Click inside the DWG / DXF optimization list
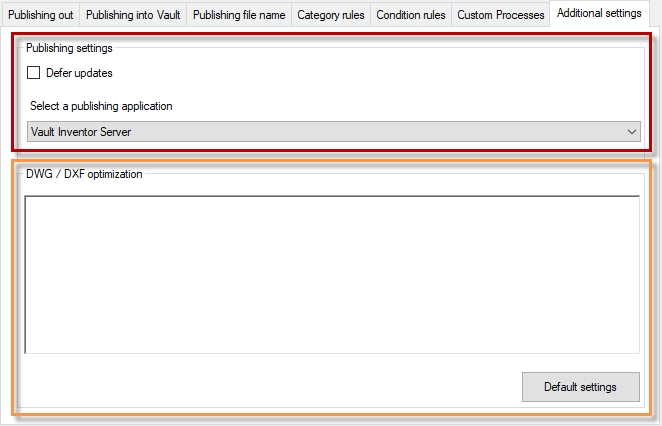The image size is (662, 426). [331, 273]
